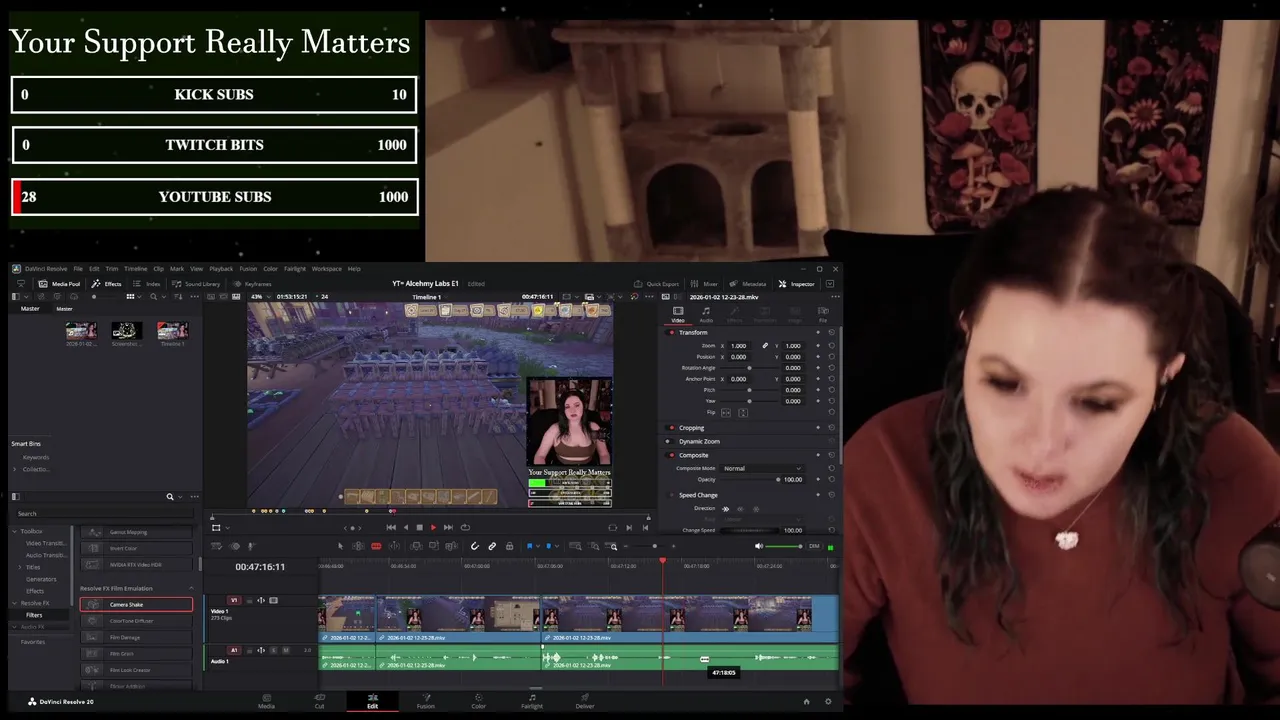Switch to the Color page
The width and height of the screenshot is (1280, 720).
coord(479,700)
